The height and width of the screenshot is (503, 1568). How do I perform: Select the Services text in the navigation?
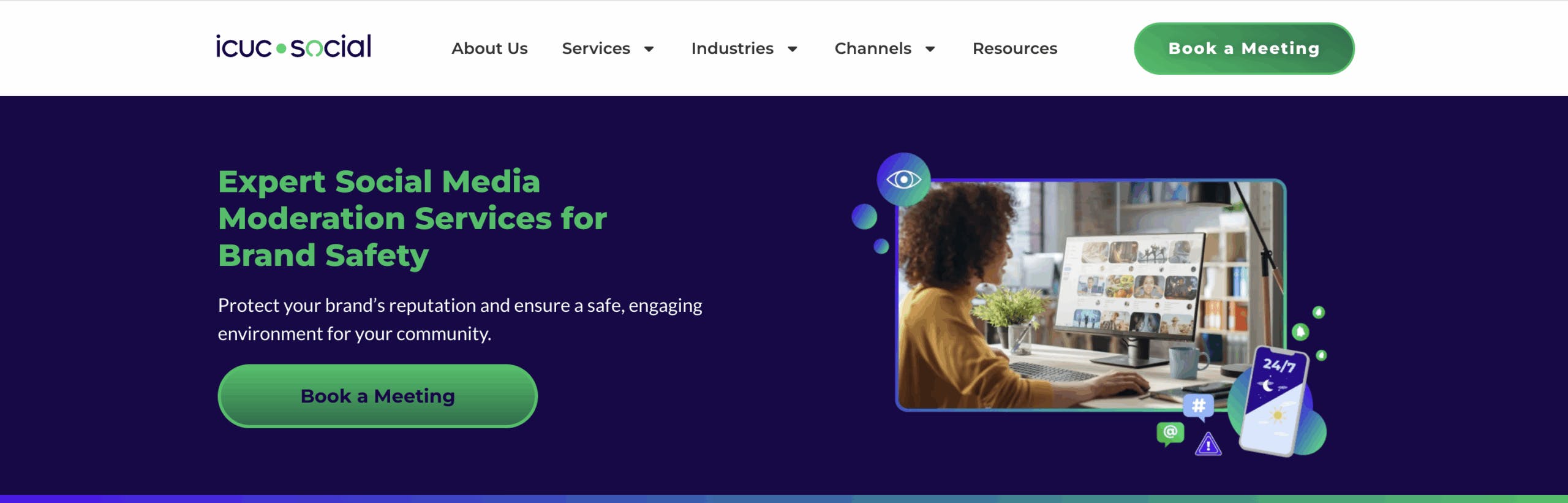click(x=595, y=48)
